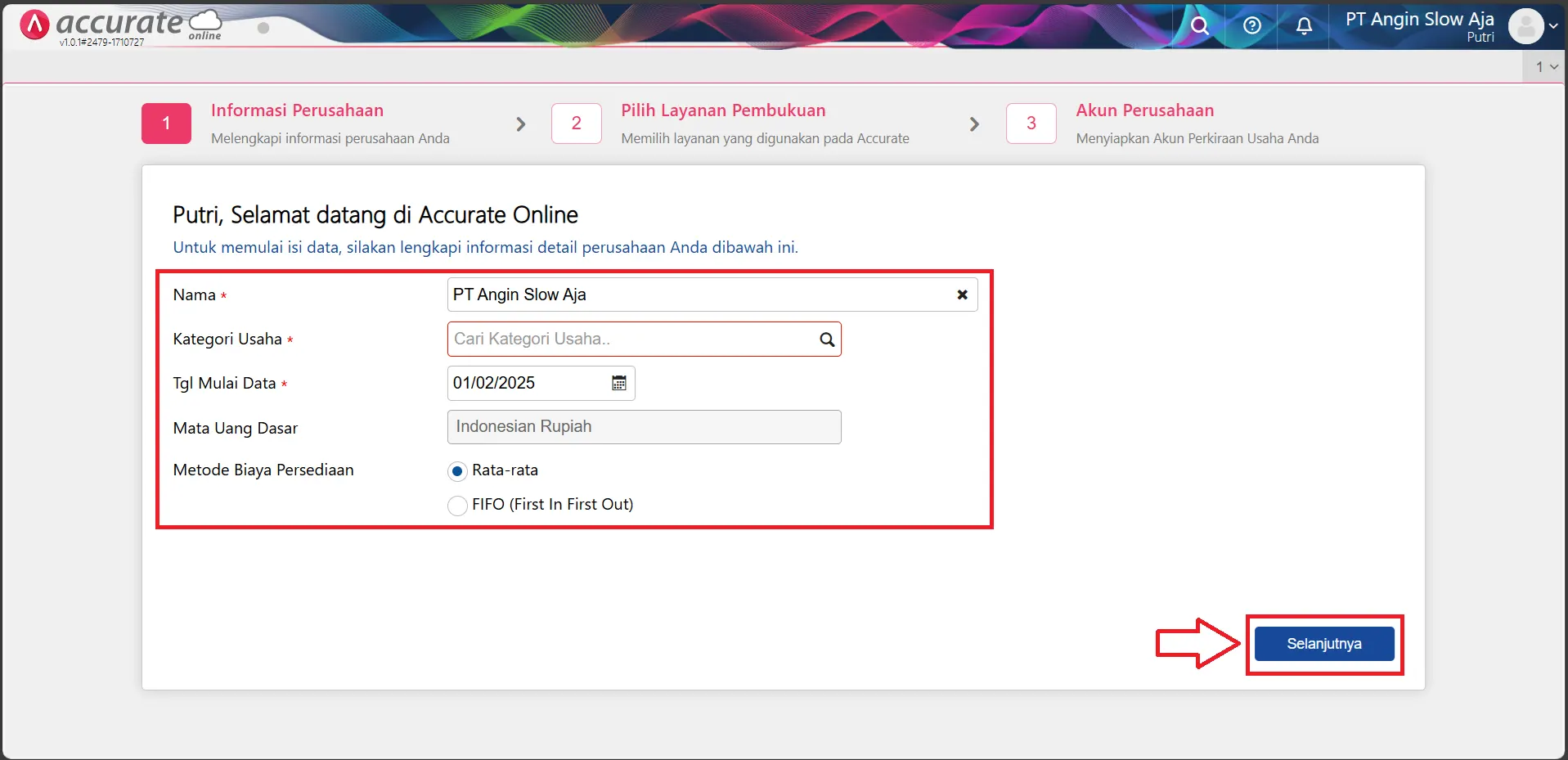Image resolution: width=1568 pixels, height=760 pixels.
Task: Click the Accurate Online logo
Action: [x=120, y=25]
